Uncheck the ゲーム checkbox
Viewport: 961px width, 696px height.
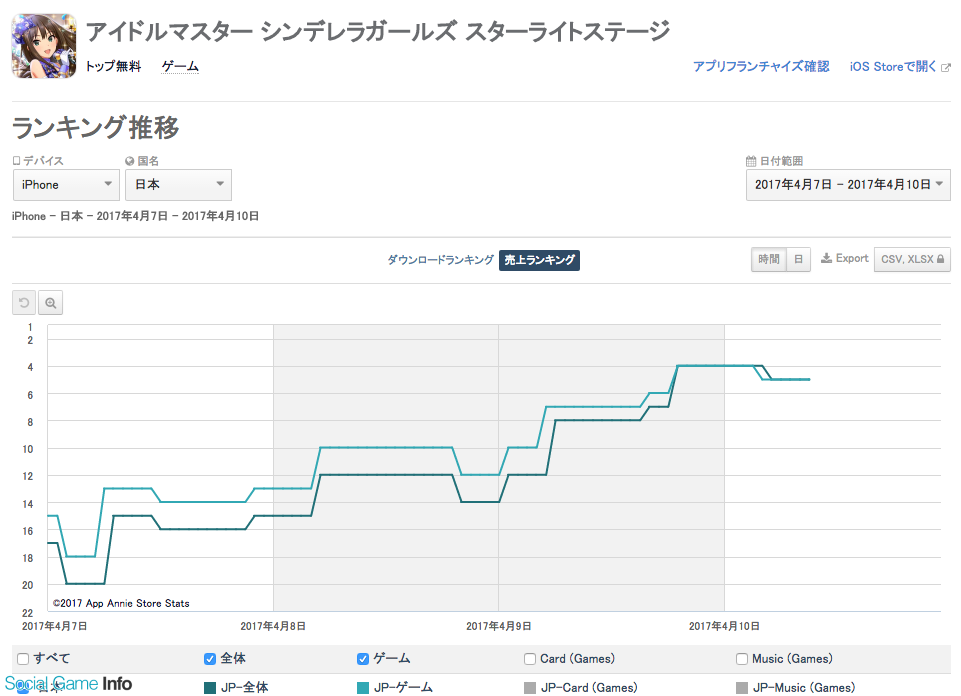tap(363, 659)
